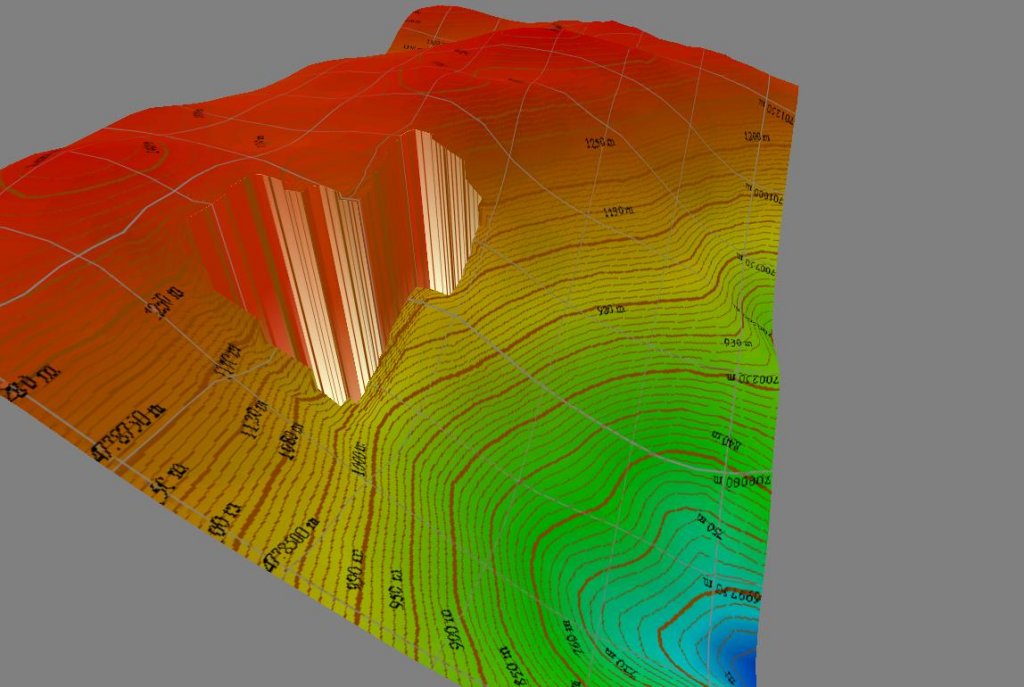The width and height of the screenshot is (1024, 687).
Task: Click the 840 m contour label
Action: pyautogui.click(x=726, y=439)
